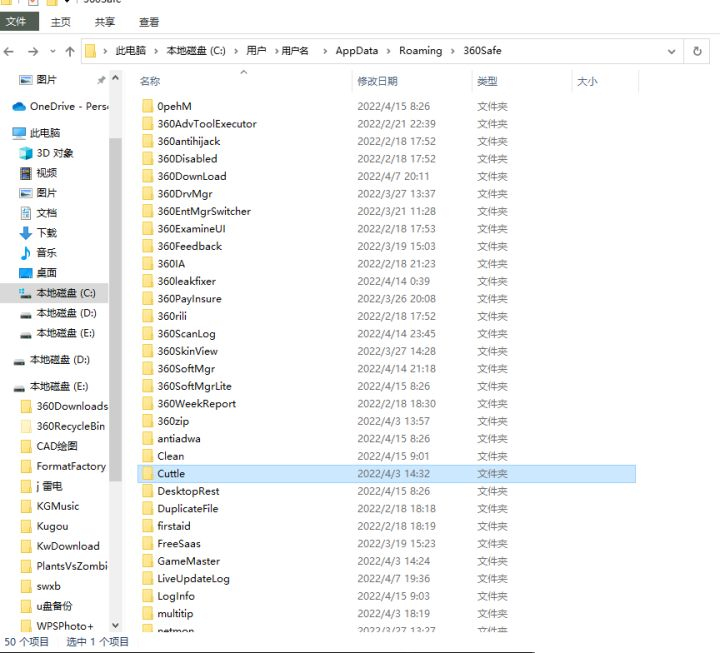Click the sidebar scrollbar up arrow
Image resolution: width=720 pixels, height=653 pixels.
116,79
